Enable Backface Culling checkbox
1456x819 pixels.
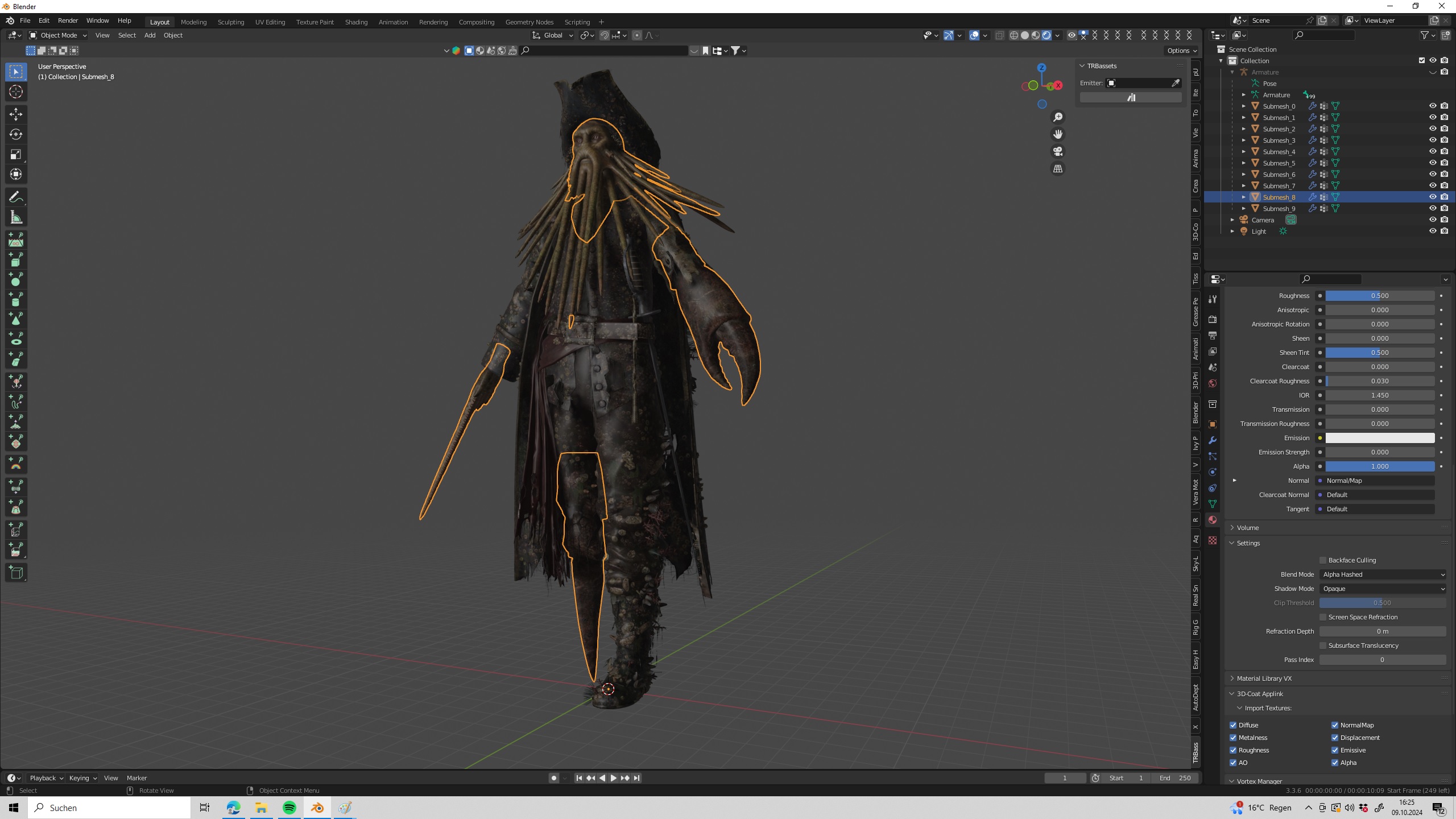tap(1323, 560)
